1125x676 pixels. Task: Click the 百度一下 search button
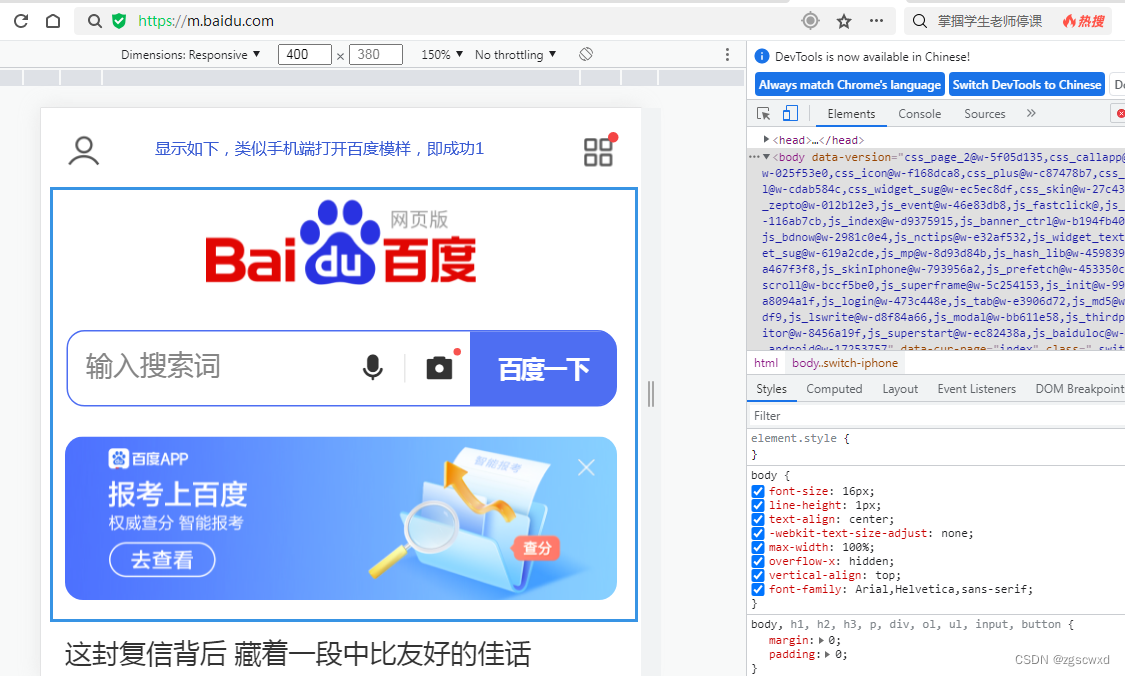(x=543, y=369)
